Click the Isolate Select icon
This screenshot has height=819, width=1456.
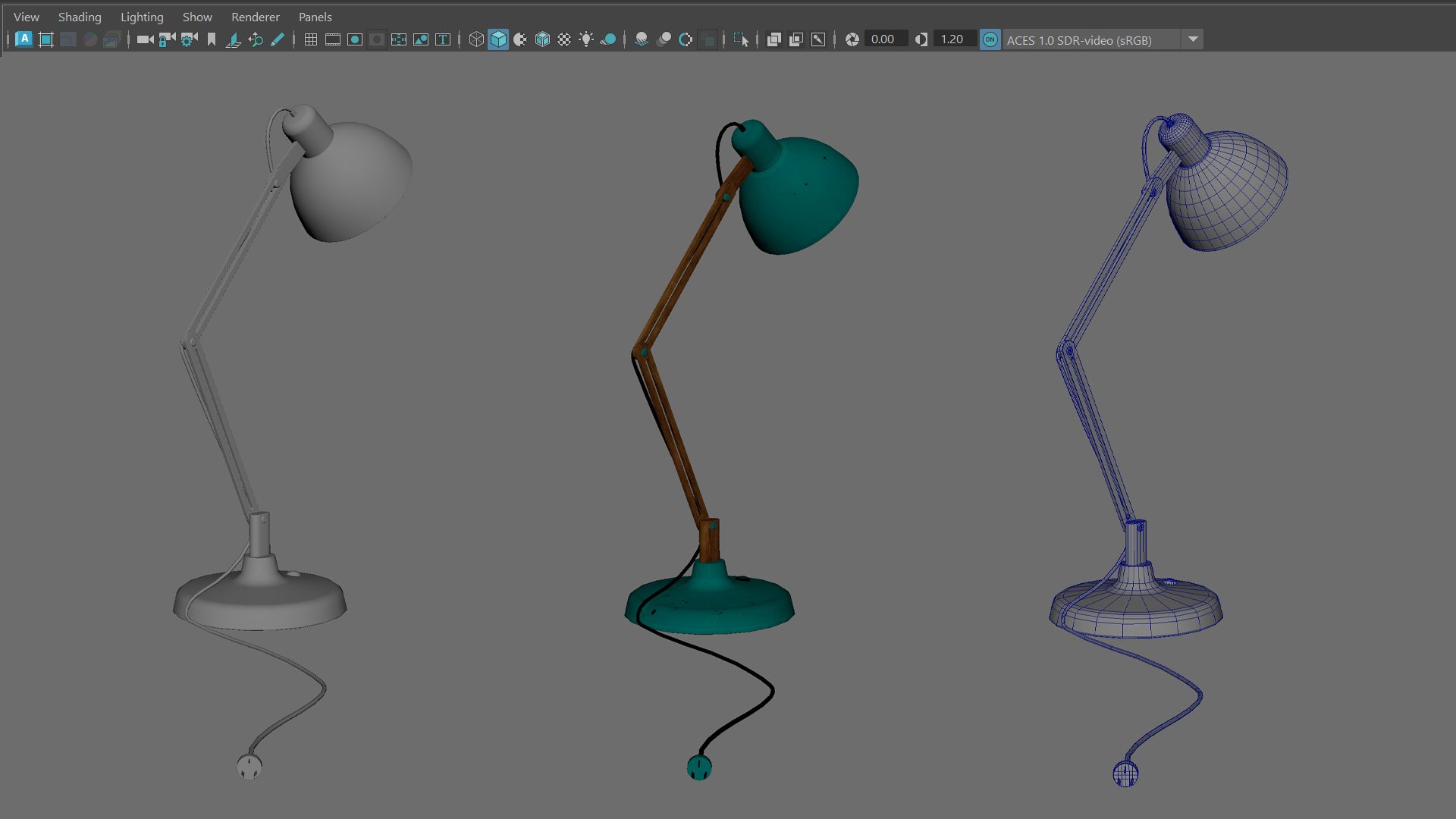pos(741,39)
